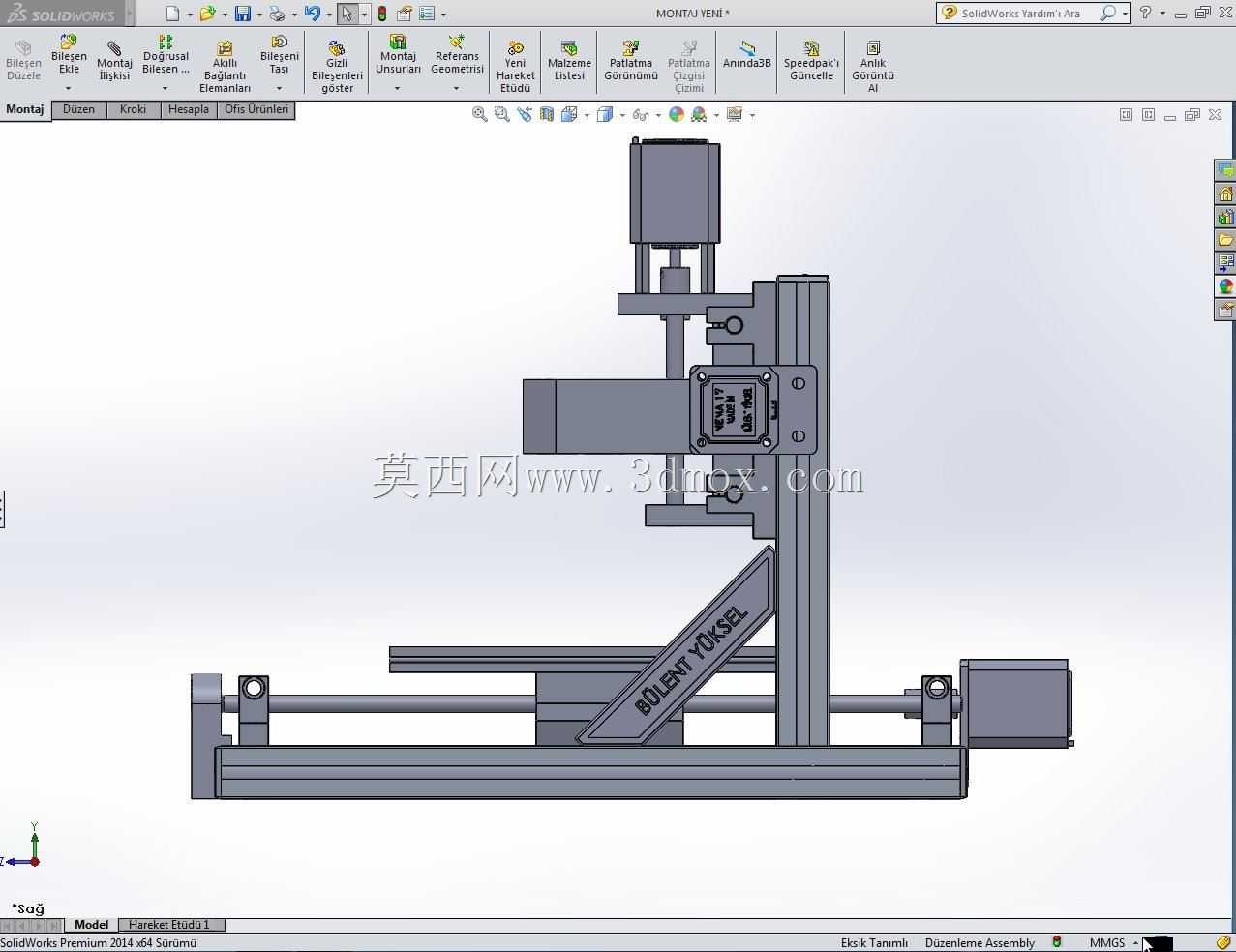Open File Explorer folder task pane icon
This screenshot has height=952, width=1236.
tap(1225, 240)
